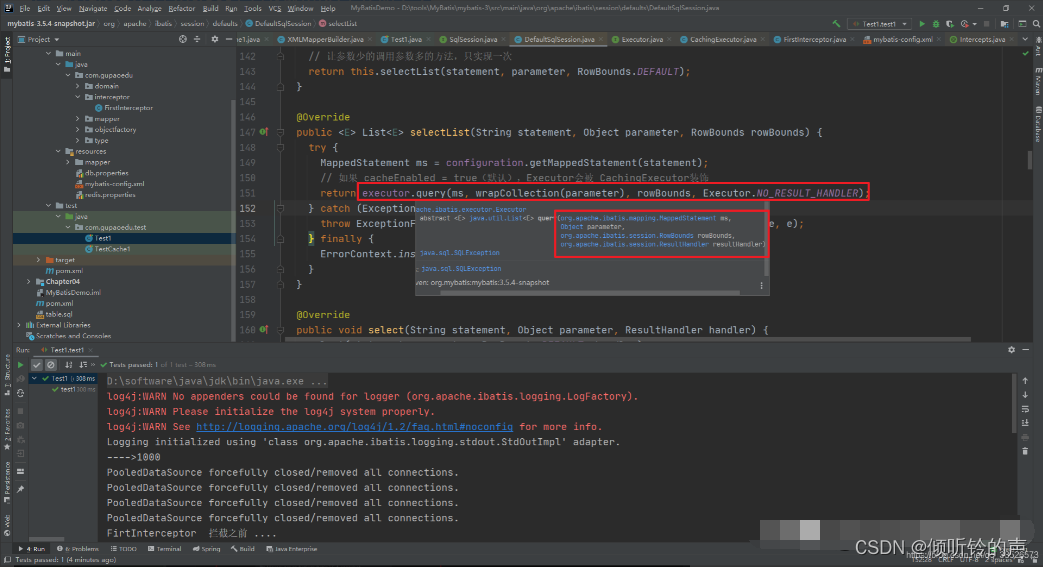Click clear all trash icon in console
The height and width of the screenshot is (567, 1043).
click(1025, 451)
